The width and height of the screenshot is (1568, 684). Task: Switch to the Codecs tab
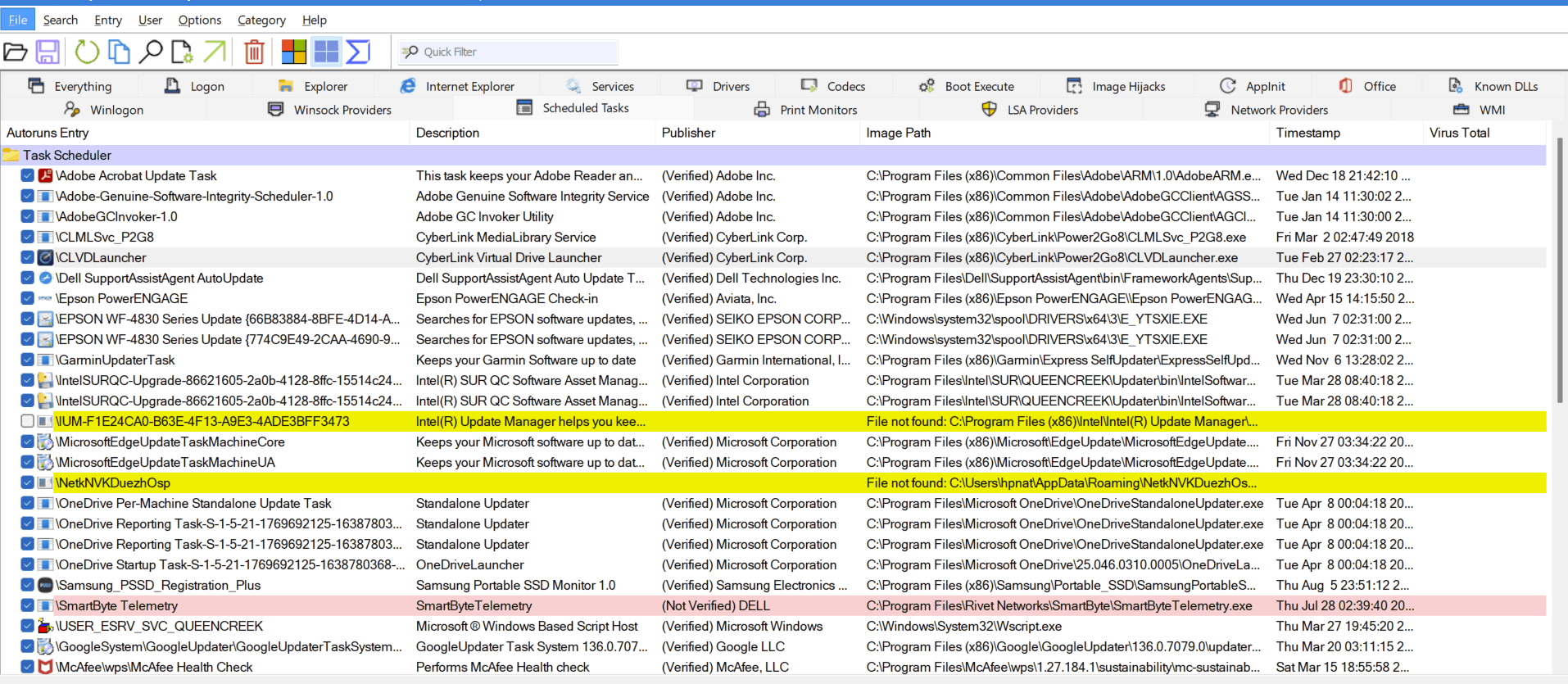click(833, 86)
